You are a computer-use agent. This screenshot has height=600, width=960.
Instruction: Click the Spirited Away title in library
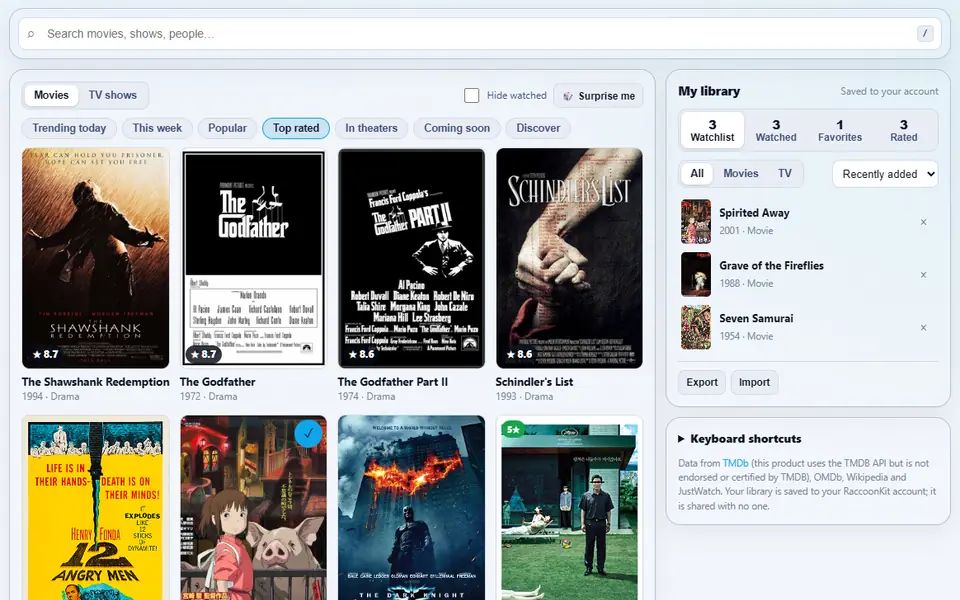pyautogui.click(x=754, y=213)
